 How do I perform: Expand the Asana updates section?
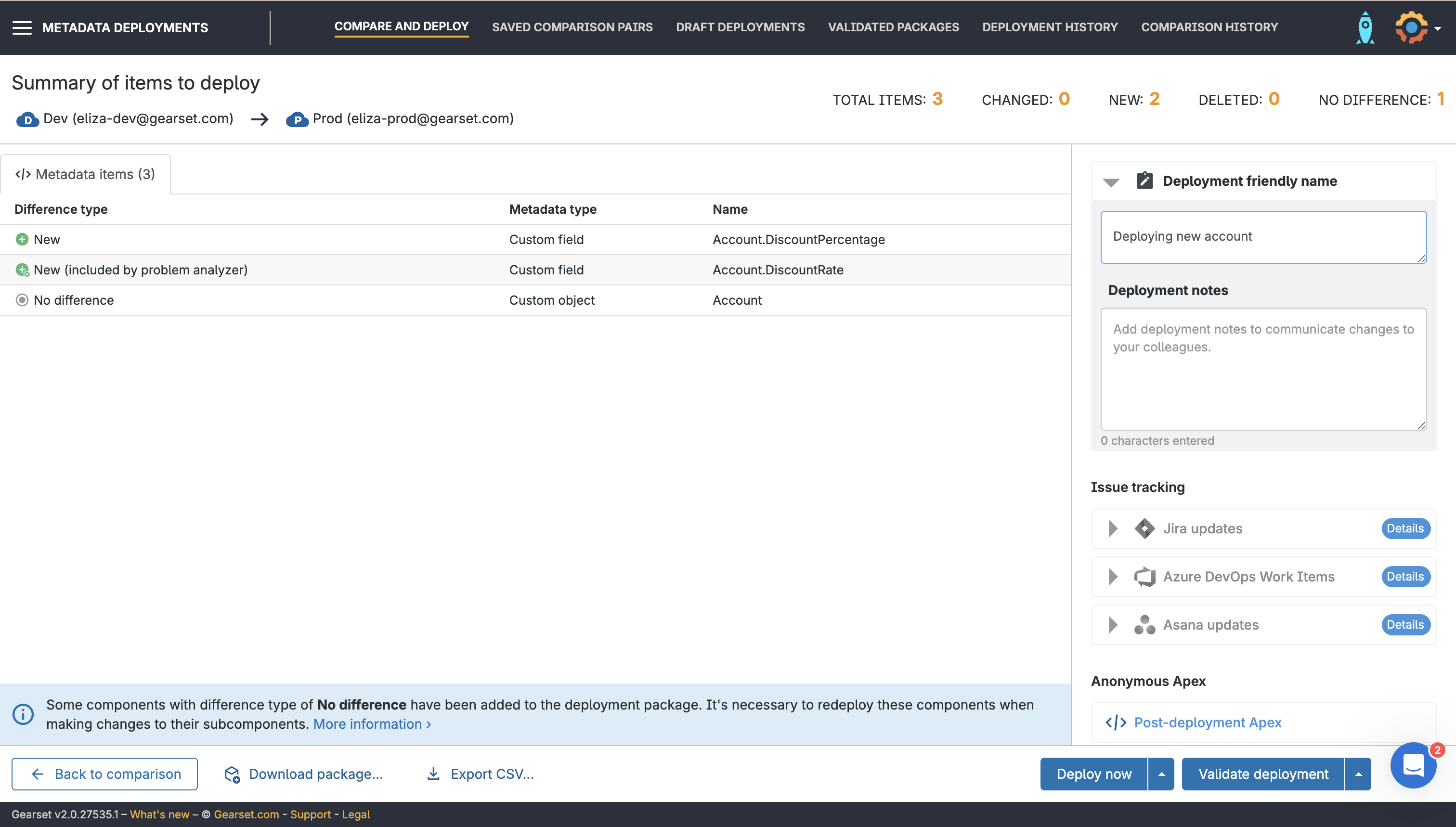pyautogui.click(x=1113, y=625)
